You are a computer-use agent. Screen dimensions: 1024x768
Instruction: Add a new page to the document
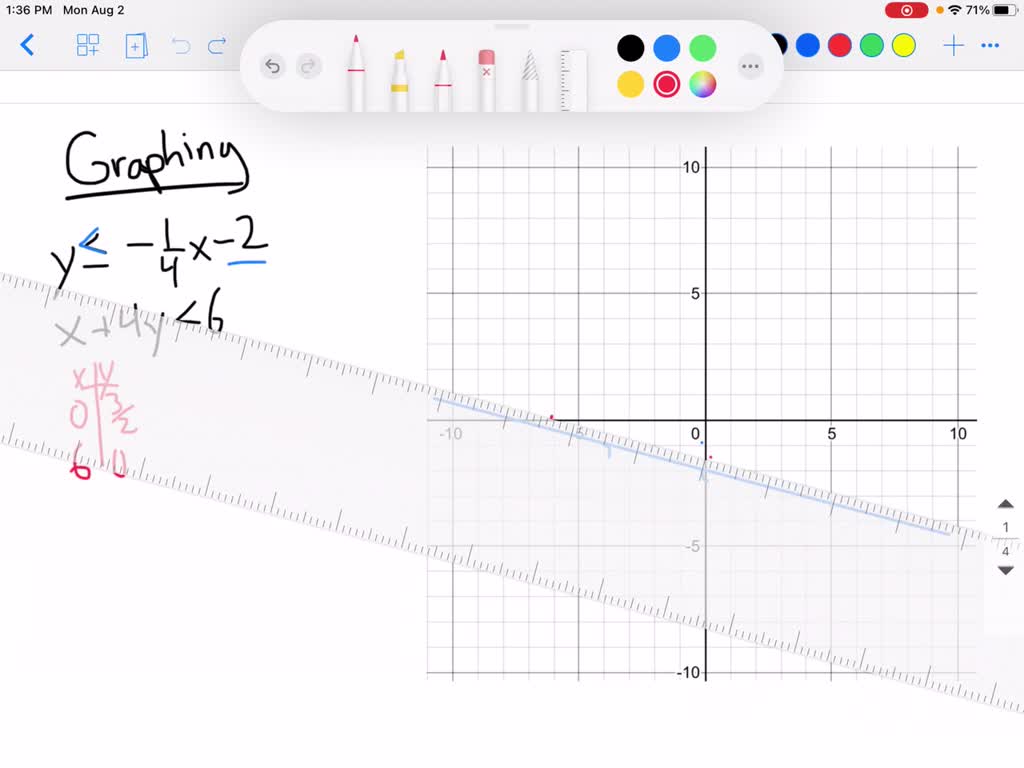(x=136, y=46)
